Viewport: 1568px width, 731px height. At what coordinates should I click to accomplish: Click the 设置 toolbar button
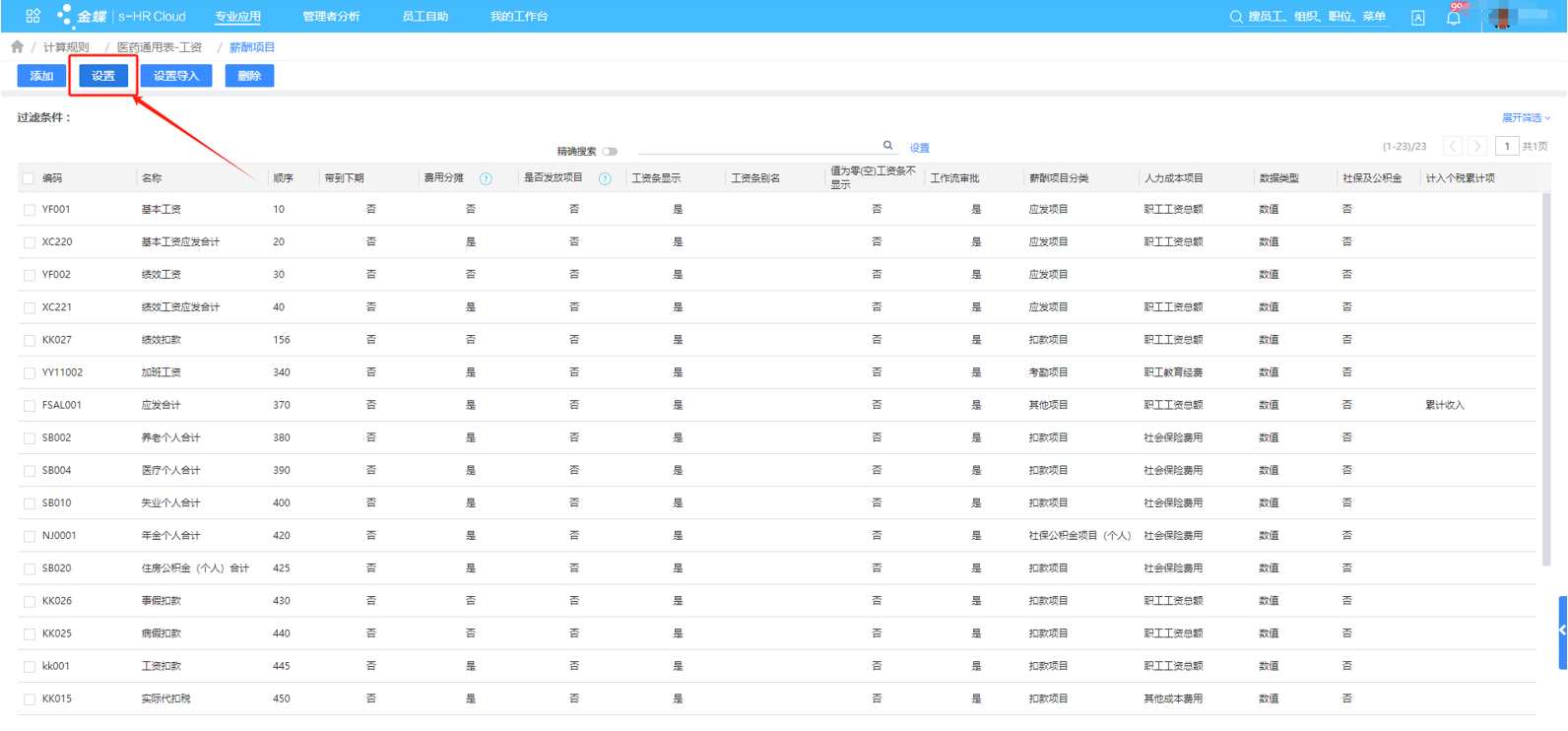(103, 76)
